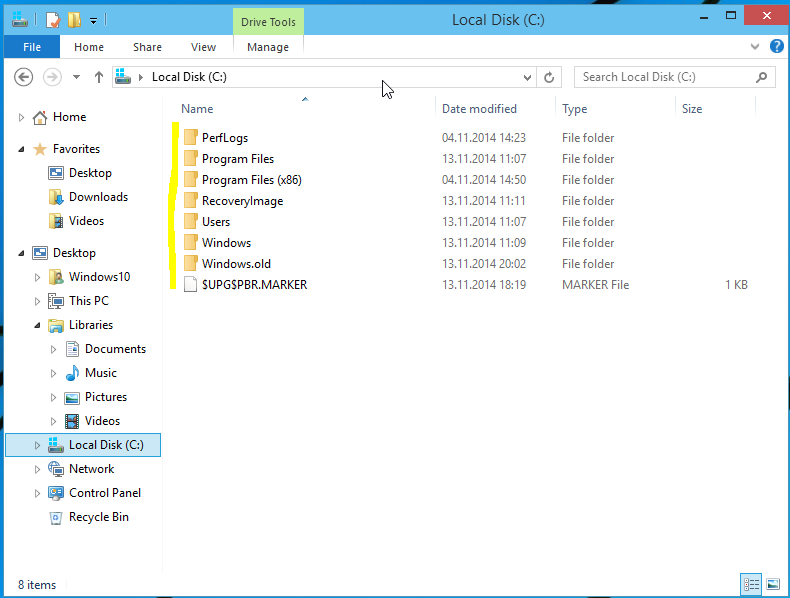Select the Program Files (x86) folder
The height and width of the screenshot is (598, 790).
[252, 180]
